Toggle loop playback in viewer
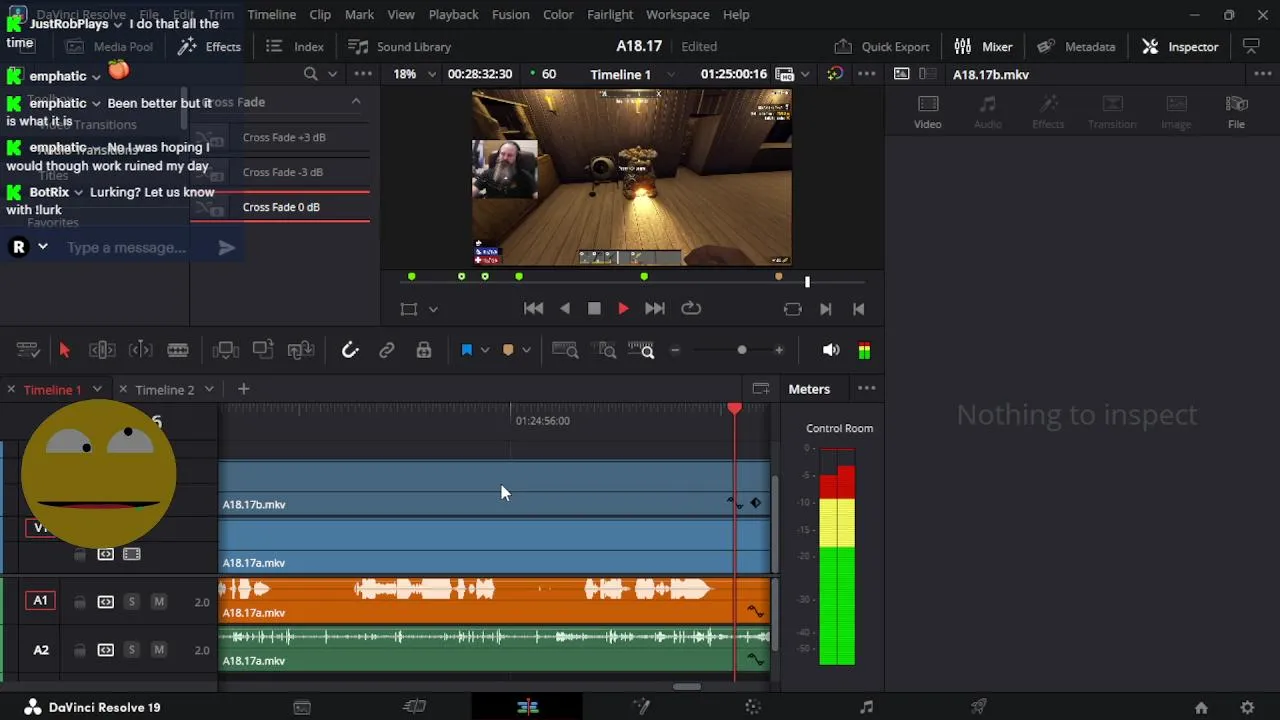The height and width of the screenshot is (720, 1280). pos(691,309)
